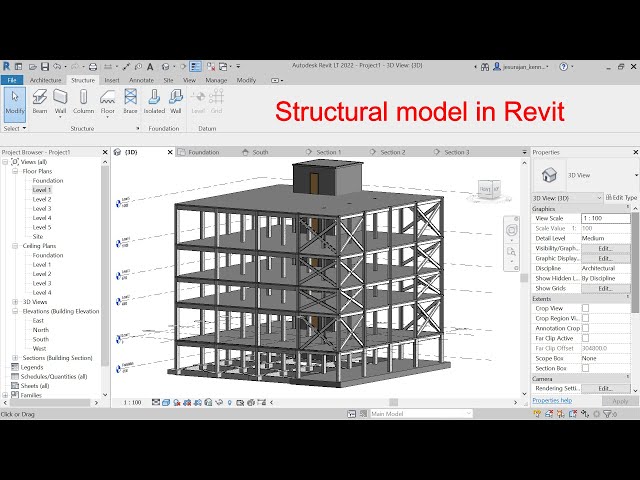Select the Brace tool
Screen dimensions: 640x480
point(130,101)
